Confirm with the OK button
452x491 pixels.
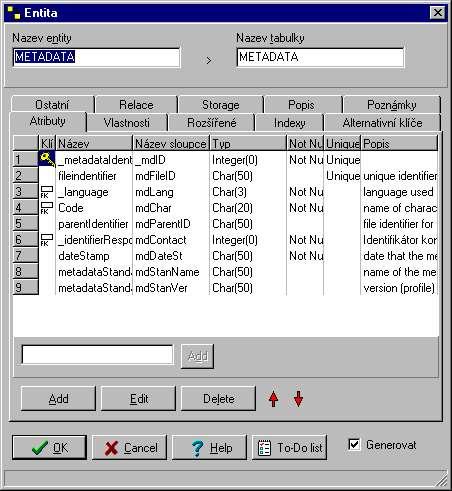click(49, 448)
